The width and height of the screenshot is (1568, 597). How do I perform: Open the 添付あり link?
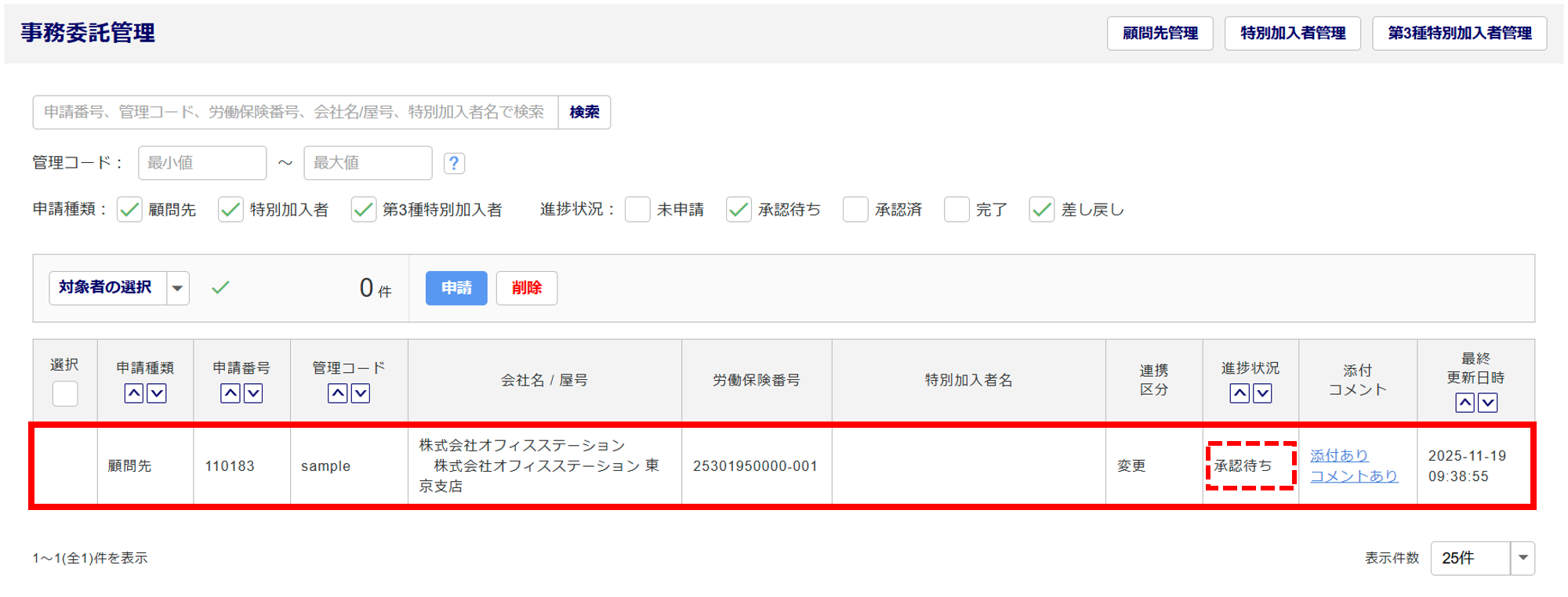coord(1339,455)
